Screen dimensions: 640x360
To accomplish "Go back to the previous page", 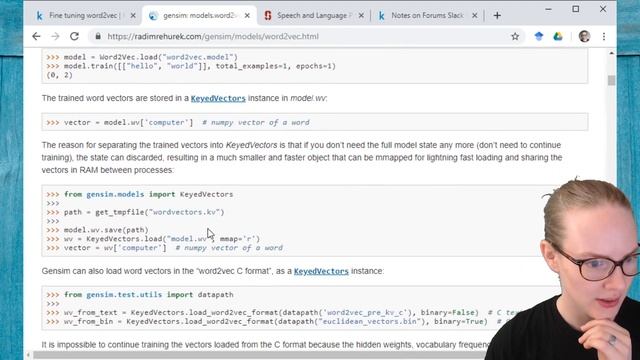I will point(36,36).
